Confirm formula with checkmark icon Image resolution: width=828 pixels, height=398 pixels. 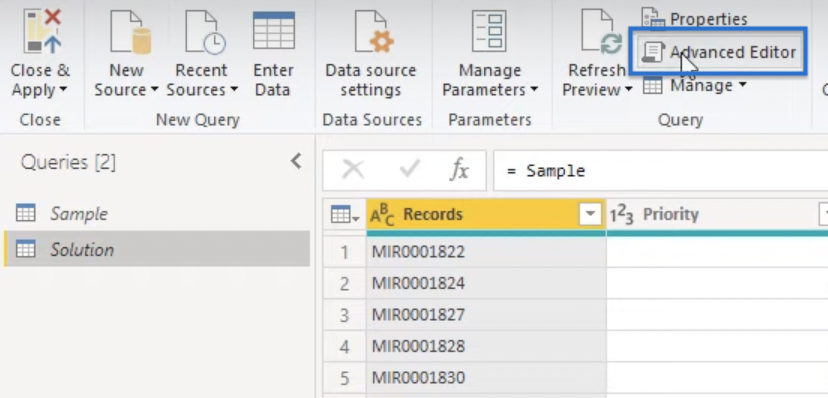click(x=410, y=169)
